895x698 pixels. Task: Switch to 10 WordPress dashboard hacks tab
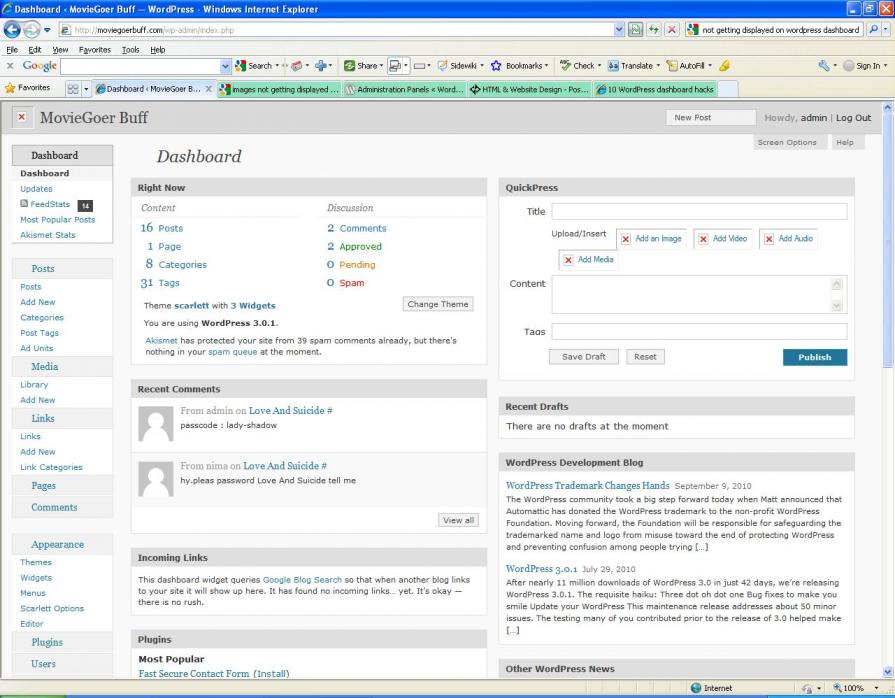pyautogui.click(x=655, y=89)
